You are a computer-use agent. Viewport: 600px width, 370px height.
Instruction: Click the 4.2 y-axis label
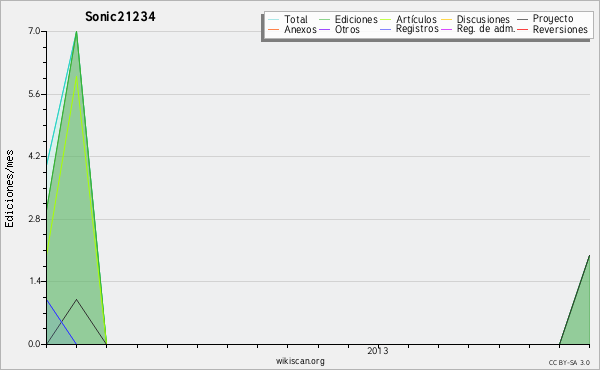click(x=35, y=156)
